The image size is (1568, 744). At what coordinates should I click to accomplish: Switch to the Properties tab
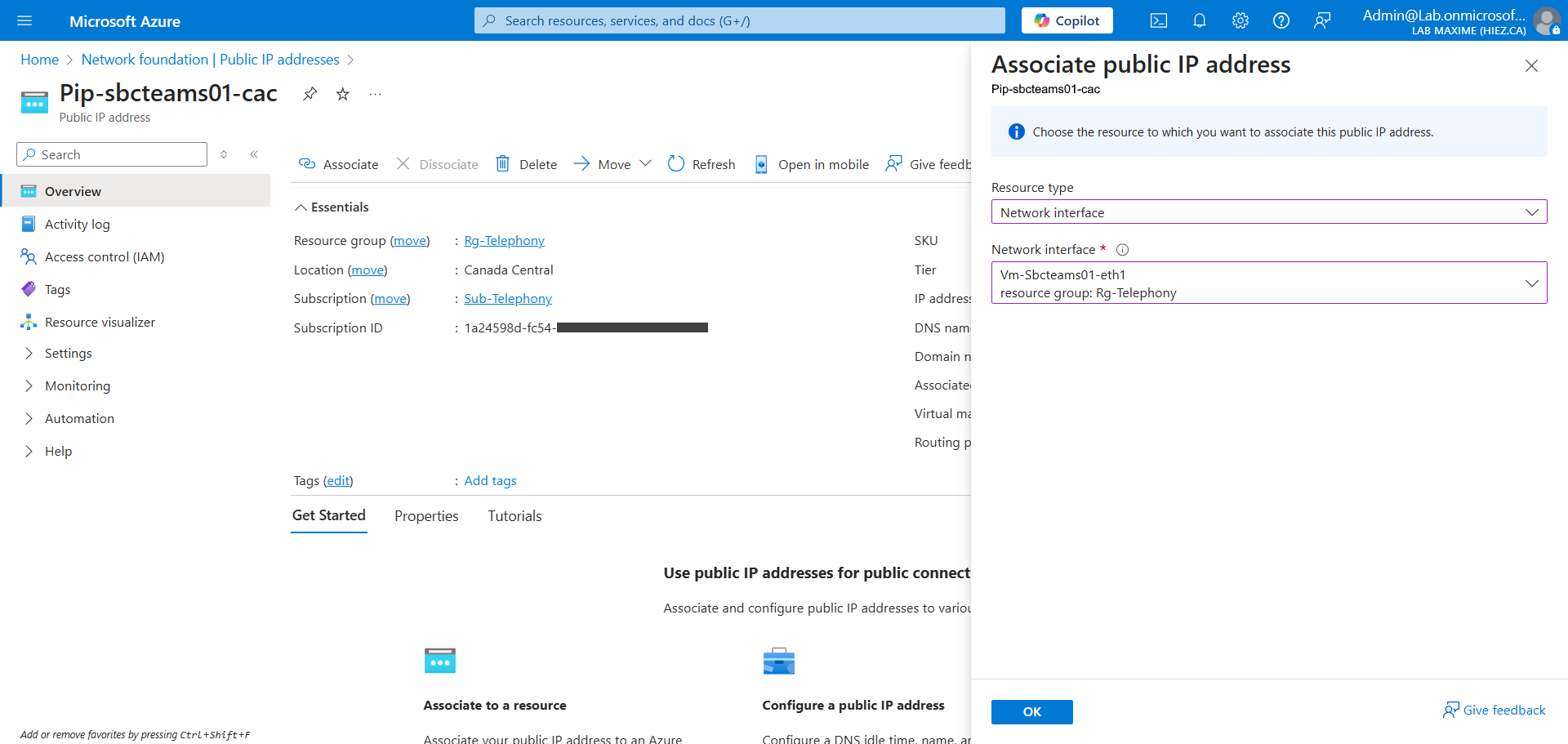(x=425, y=516)
